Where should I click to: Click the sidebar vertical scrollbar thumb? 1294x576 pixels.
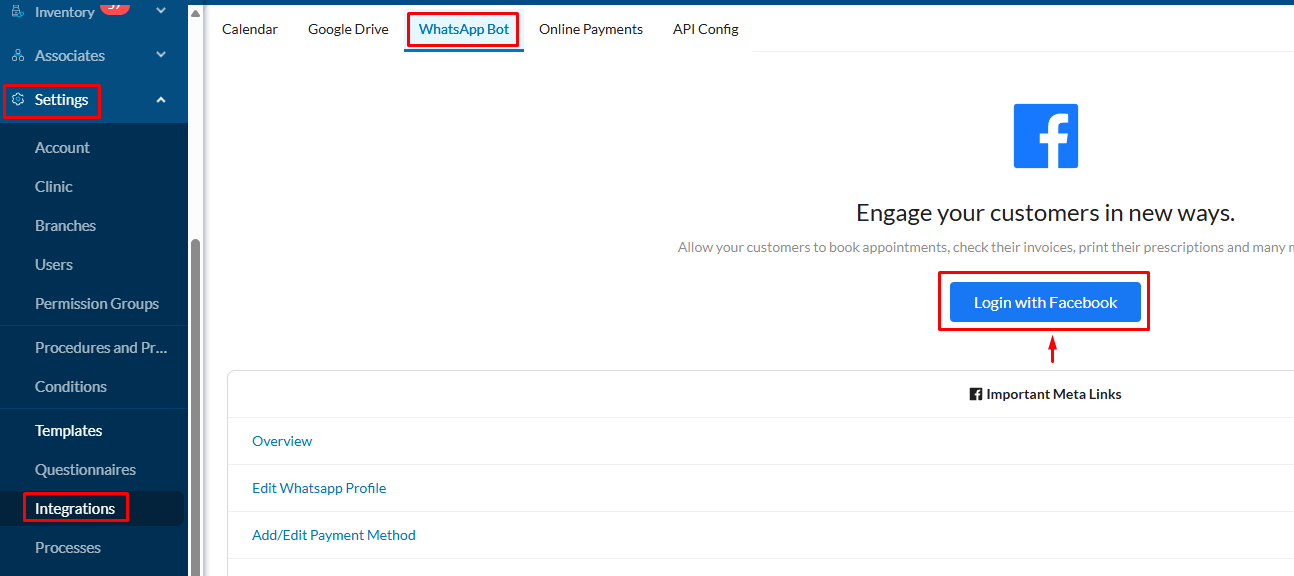point(196,405)
